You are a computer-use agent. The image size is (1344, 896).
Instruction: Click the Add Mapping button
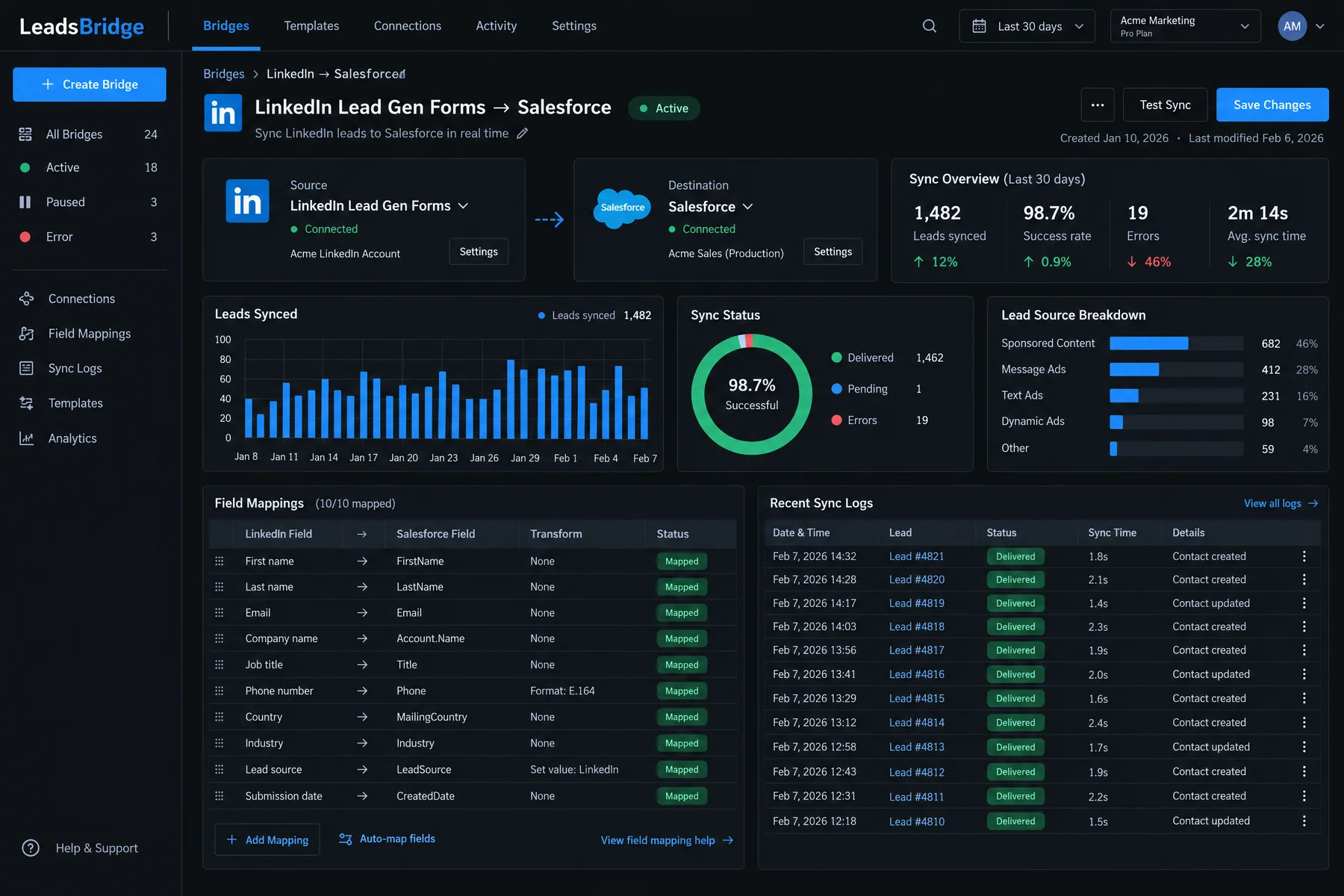tap(267, 840)
